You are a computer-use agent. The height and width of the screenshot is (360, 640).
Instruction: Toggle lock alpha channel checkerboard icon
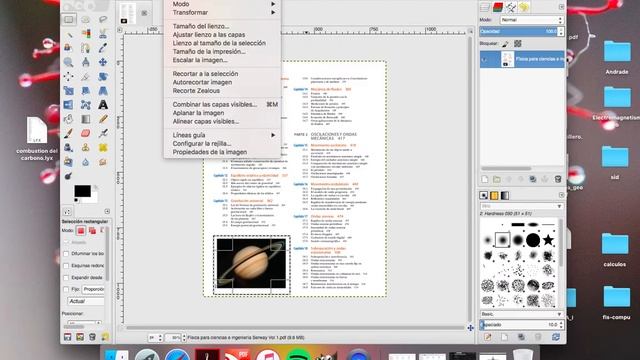coord(518,44)
